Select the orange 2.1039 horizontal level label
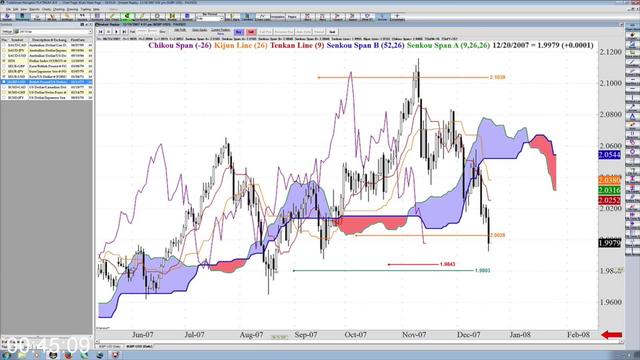 (x=498, y=77)
